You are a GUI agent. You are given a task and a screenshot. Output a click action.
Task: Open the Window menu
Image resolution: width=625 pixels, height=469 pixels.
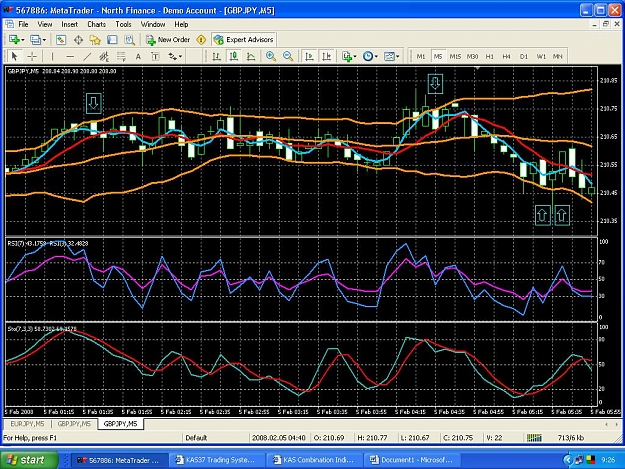coord(153,24)
